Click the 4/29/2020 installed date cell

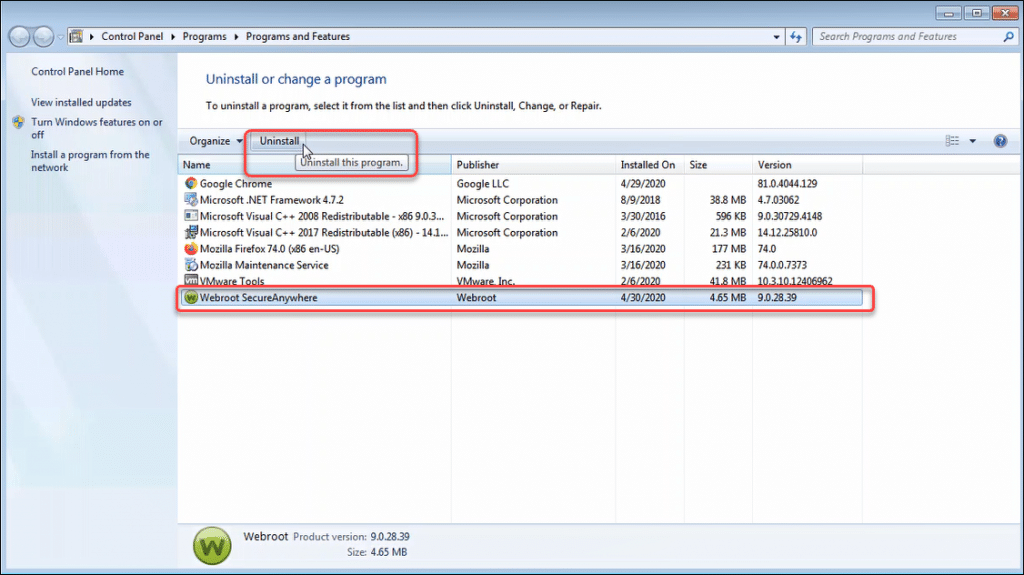[x=643, y=184]
